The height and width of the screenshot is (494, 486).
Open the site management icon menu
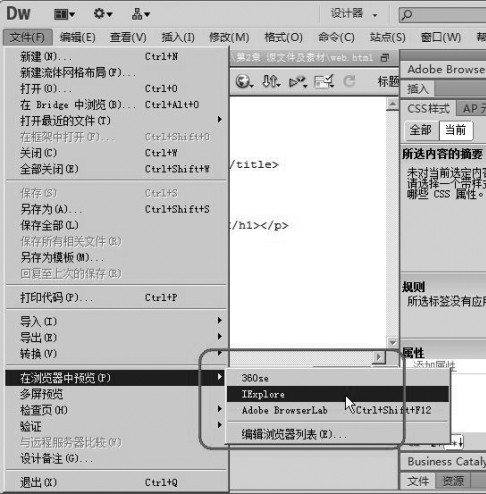[140, 14]
